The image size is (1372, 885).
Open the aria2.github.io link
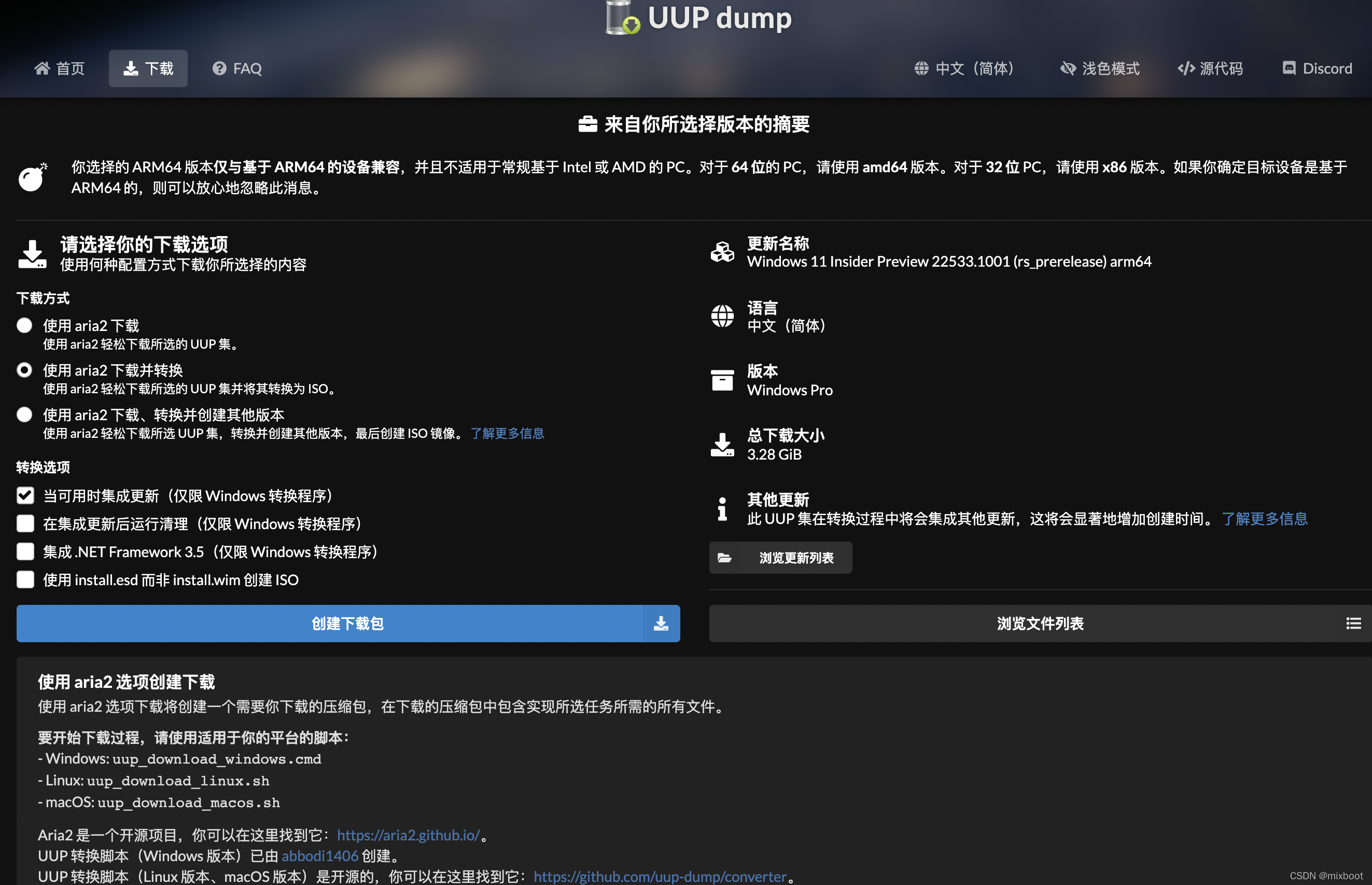pyautogui.click(x=408, y=835)
